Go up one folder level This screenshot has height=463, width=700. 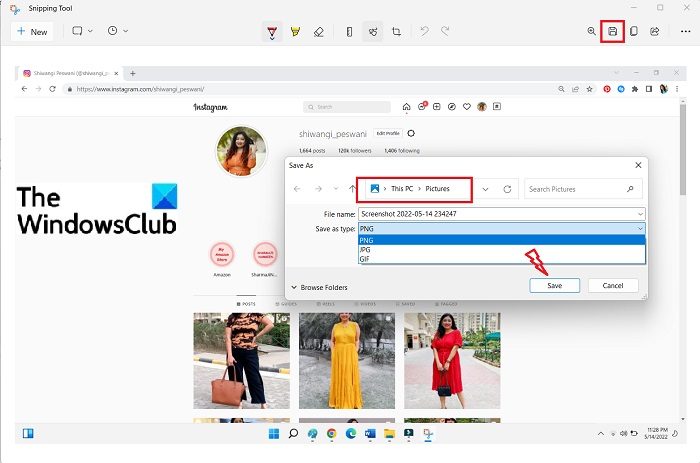pos(352,189)
